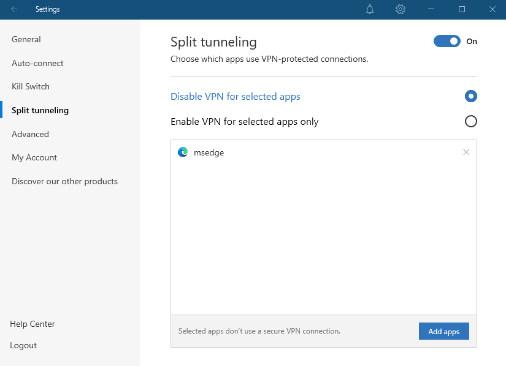Remove msedge from the app list
This screenshot has height=366, width=506.
[x=466, y=152]
